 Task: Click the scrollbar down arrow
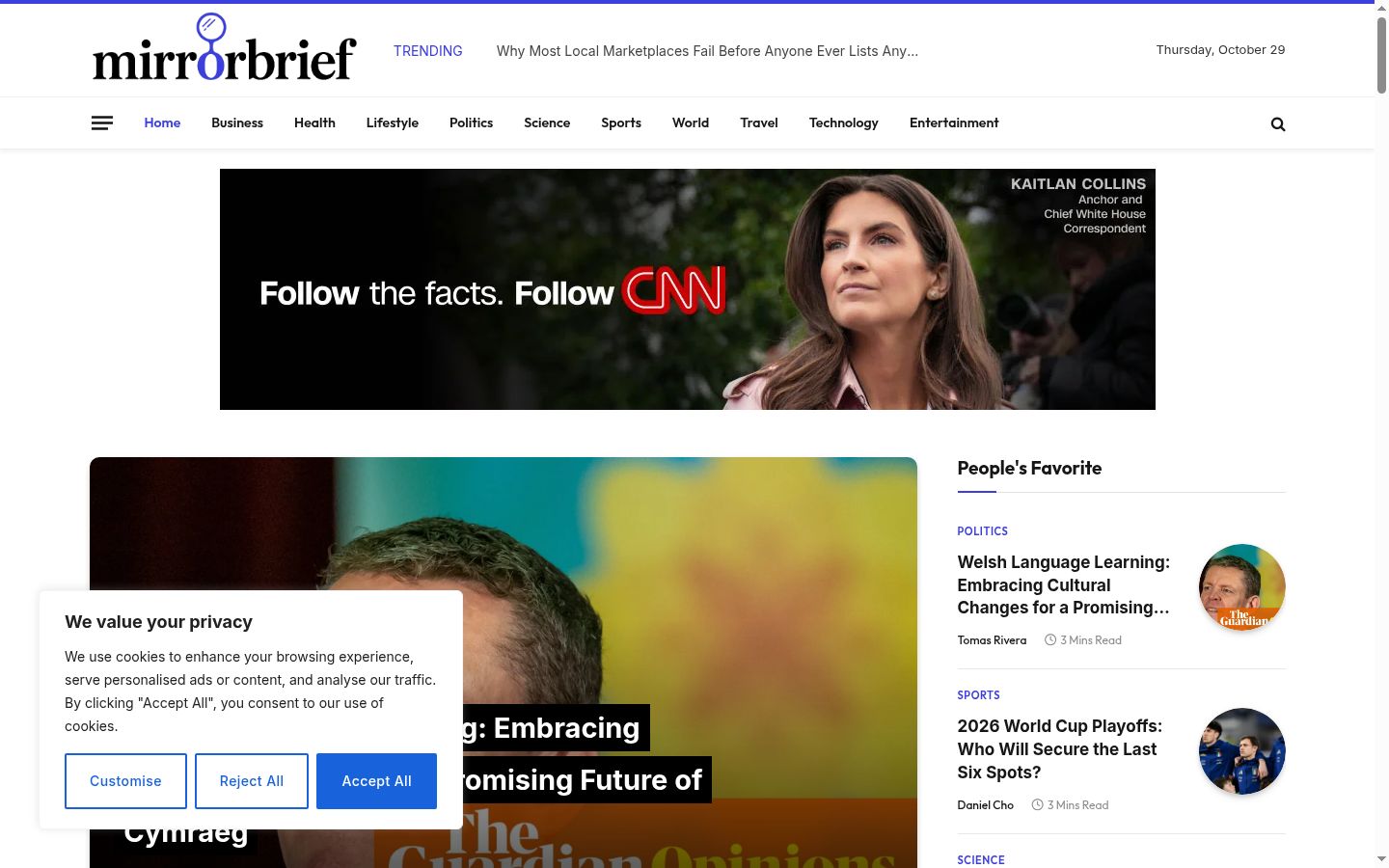1381,858
